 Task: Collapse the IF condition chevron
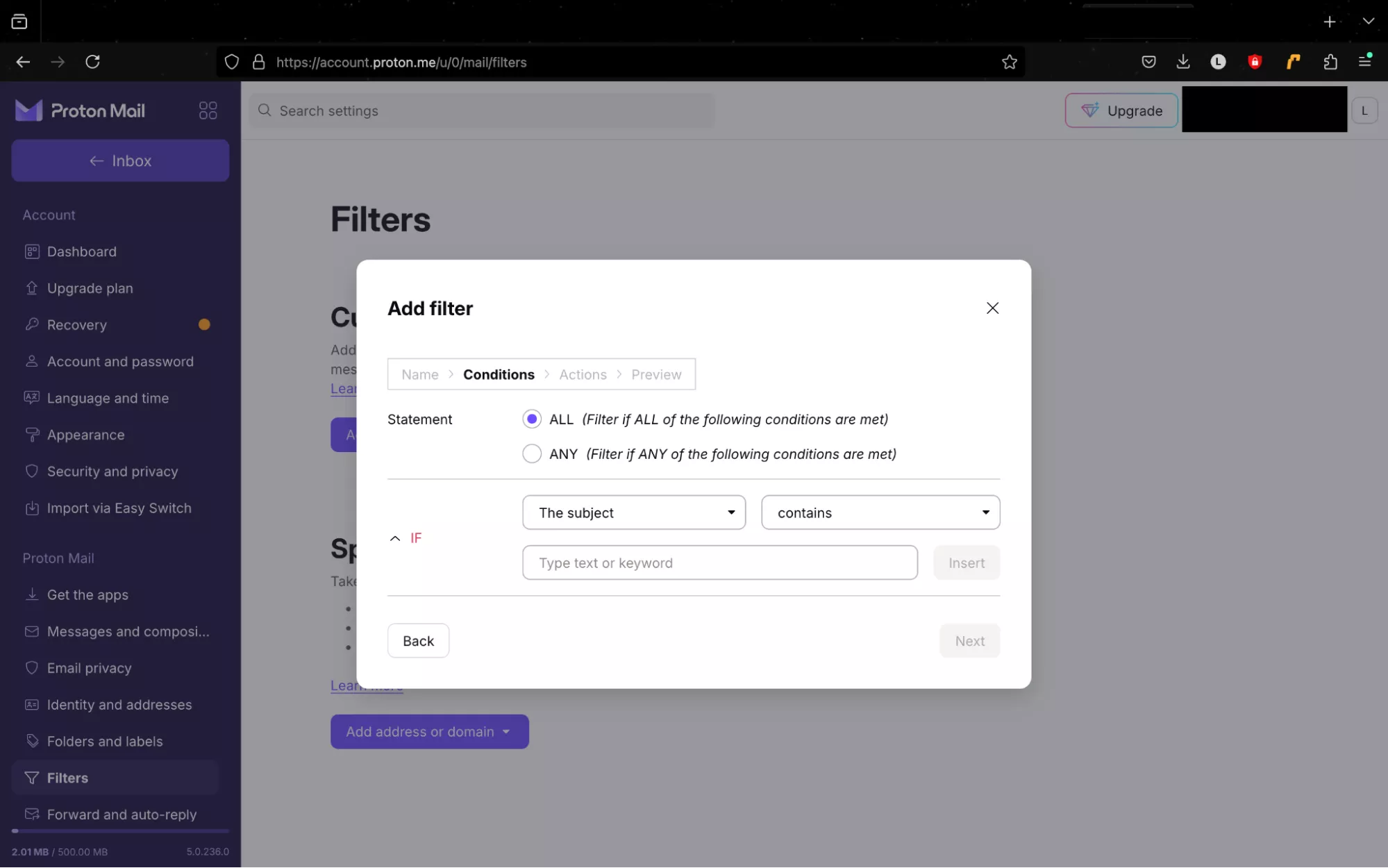tap(395, 538)
